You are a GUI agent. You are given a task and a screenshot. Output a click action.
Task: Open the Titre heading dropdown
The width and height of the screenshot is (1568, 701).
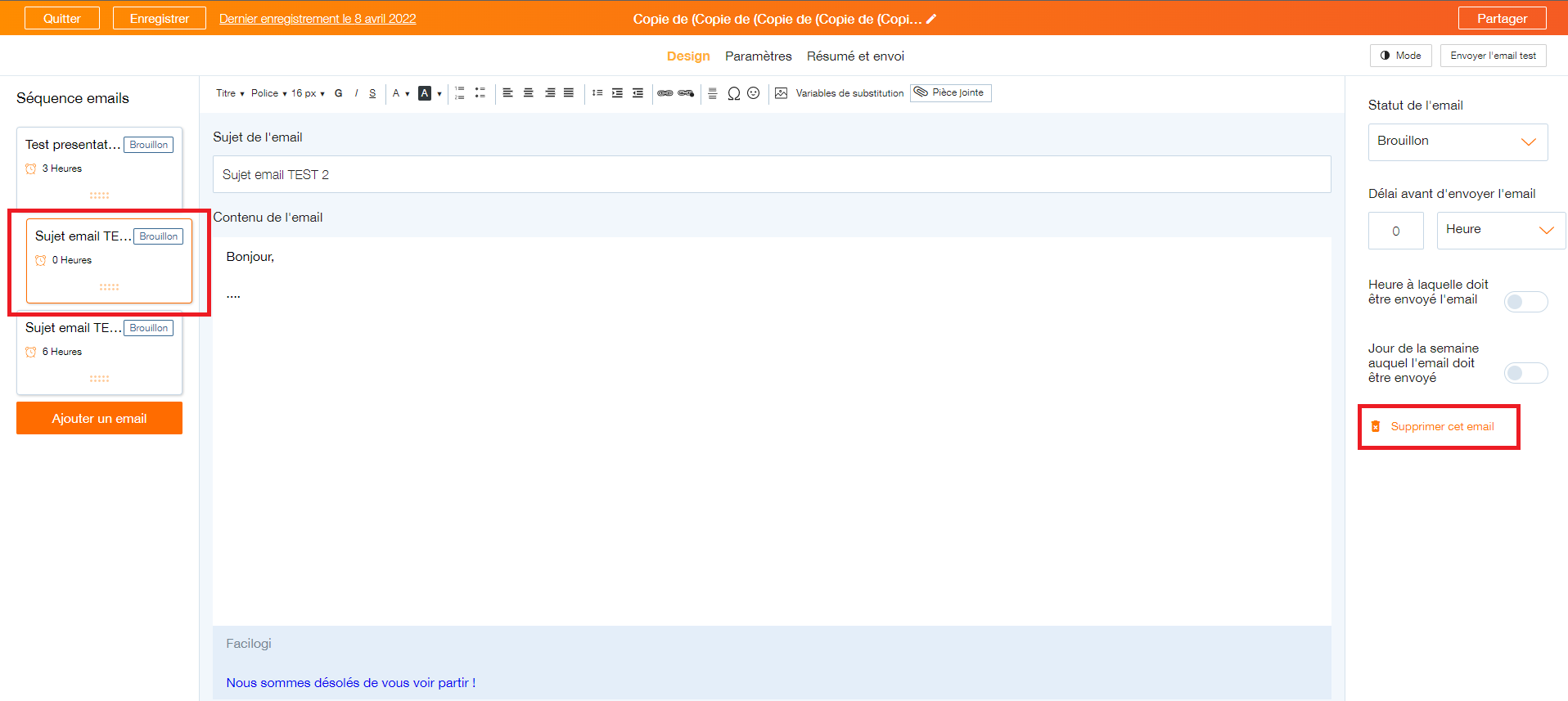[230, 93]
